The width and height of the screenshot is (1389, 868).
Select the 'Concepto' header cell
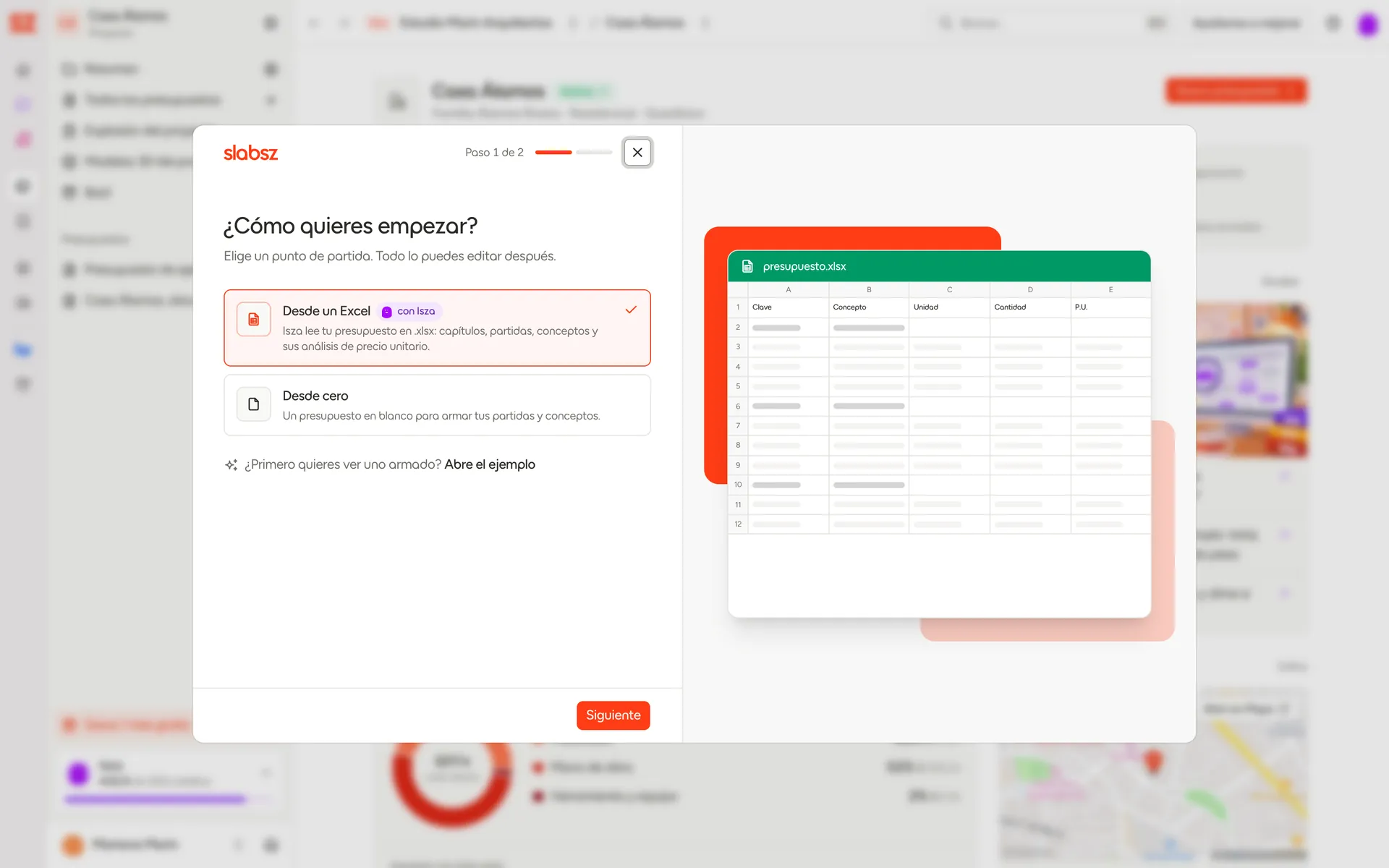(x=869, y=307)
